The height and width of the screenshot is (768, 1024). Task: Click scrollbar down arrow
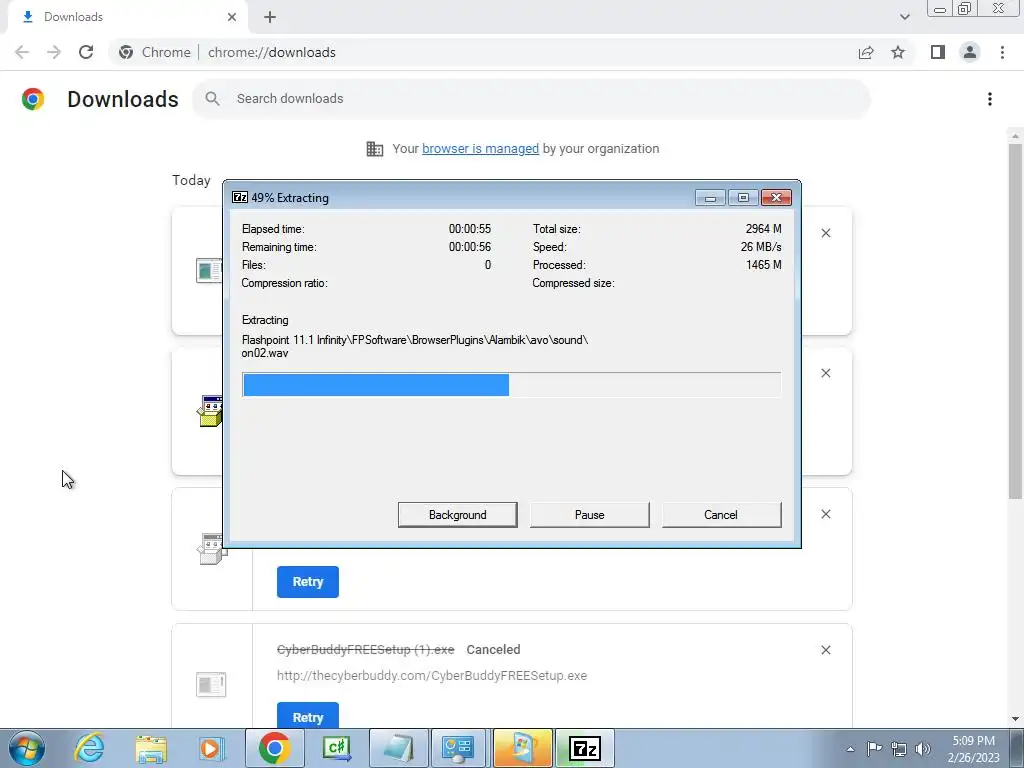pos(1015,719)
